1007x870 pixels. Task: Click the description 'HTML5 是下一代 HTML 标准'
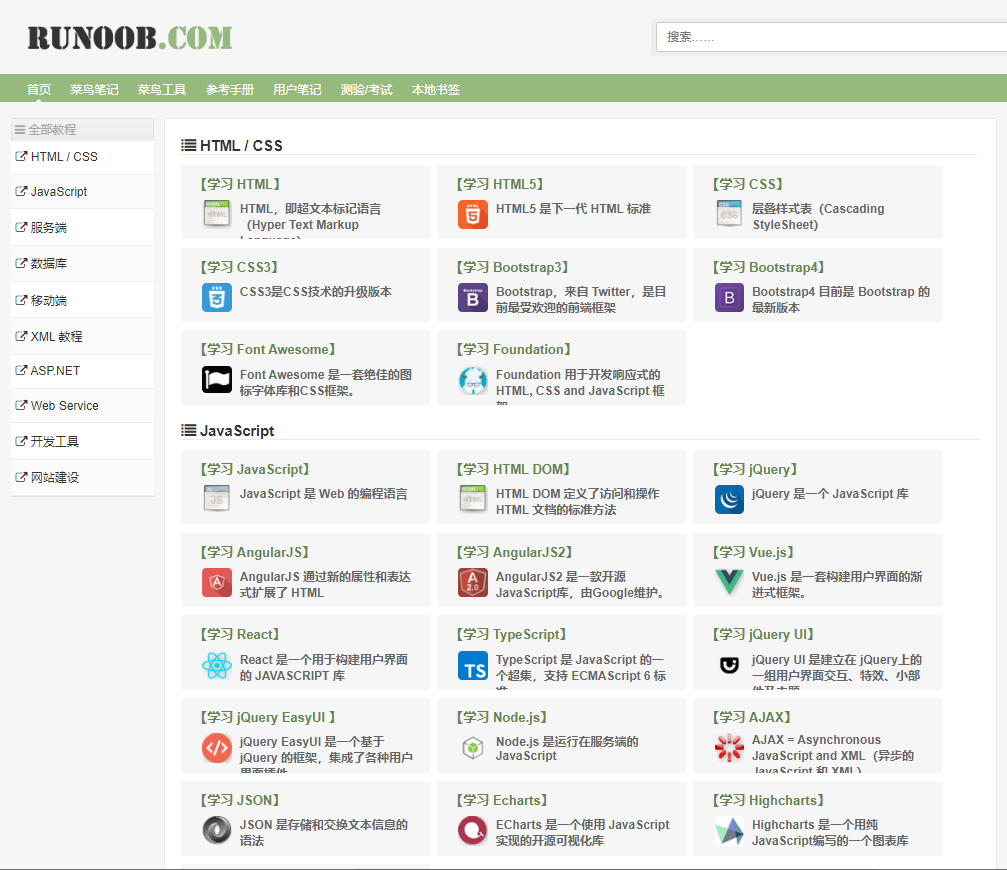click(574, 209)
